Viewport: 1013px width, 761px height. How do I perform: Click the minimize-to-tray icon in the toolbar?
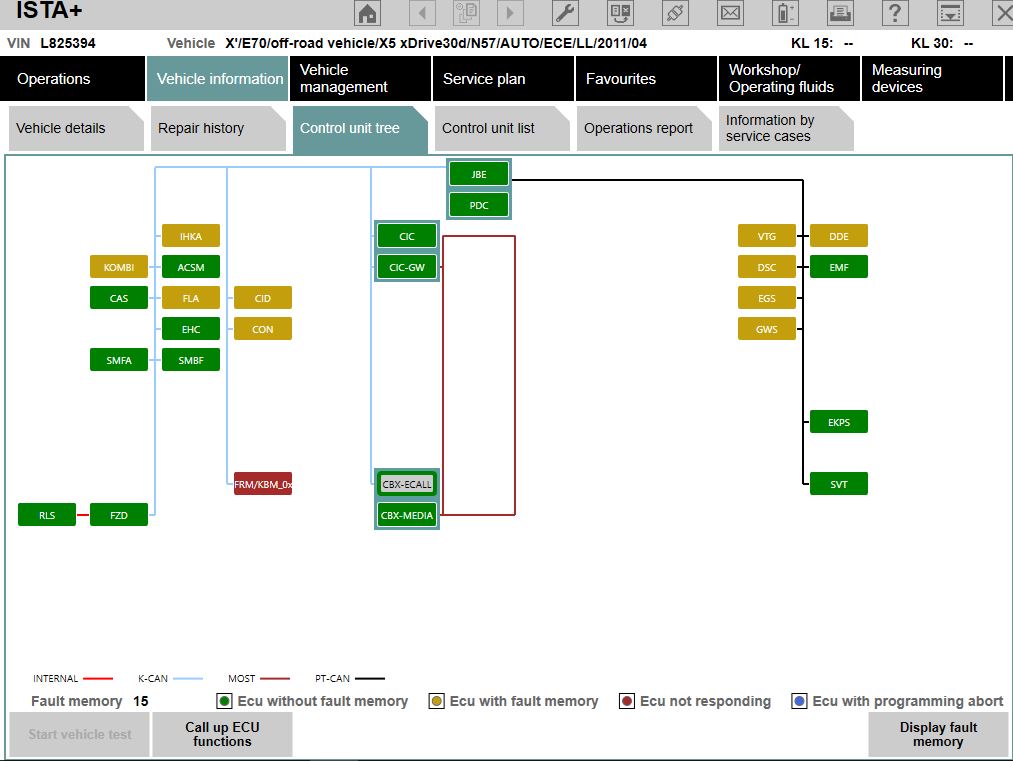pyautogui.click(x=949, y=14)
